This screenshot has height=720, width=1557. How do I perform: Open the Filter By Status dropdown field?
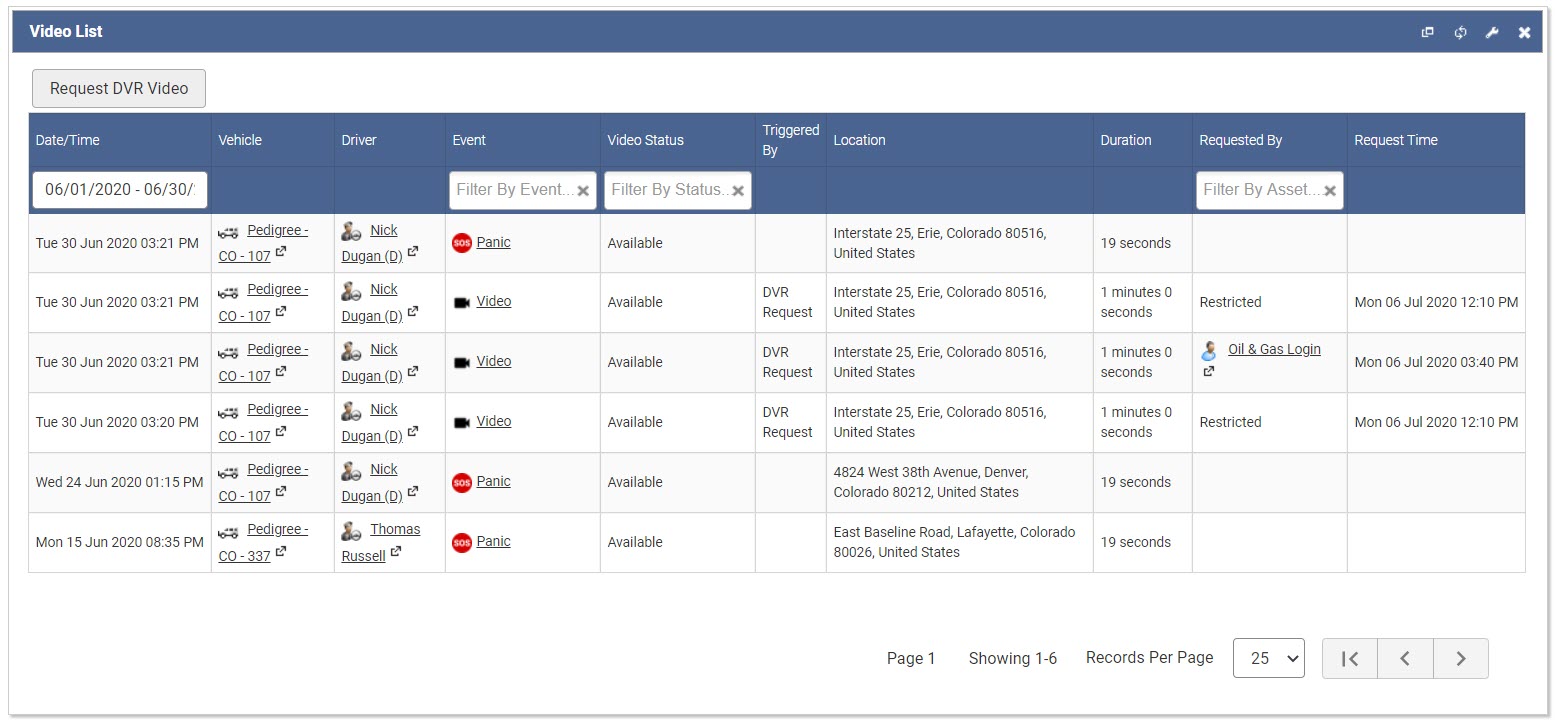[678, 190]
